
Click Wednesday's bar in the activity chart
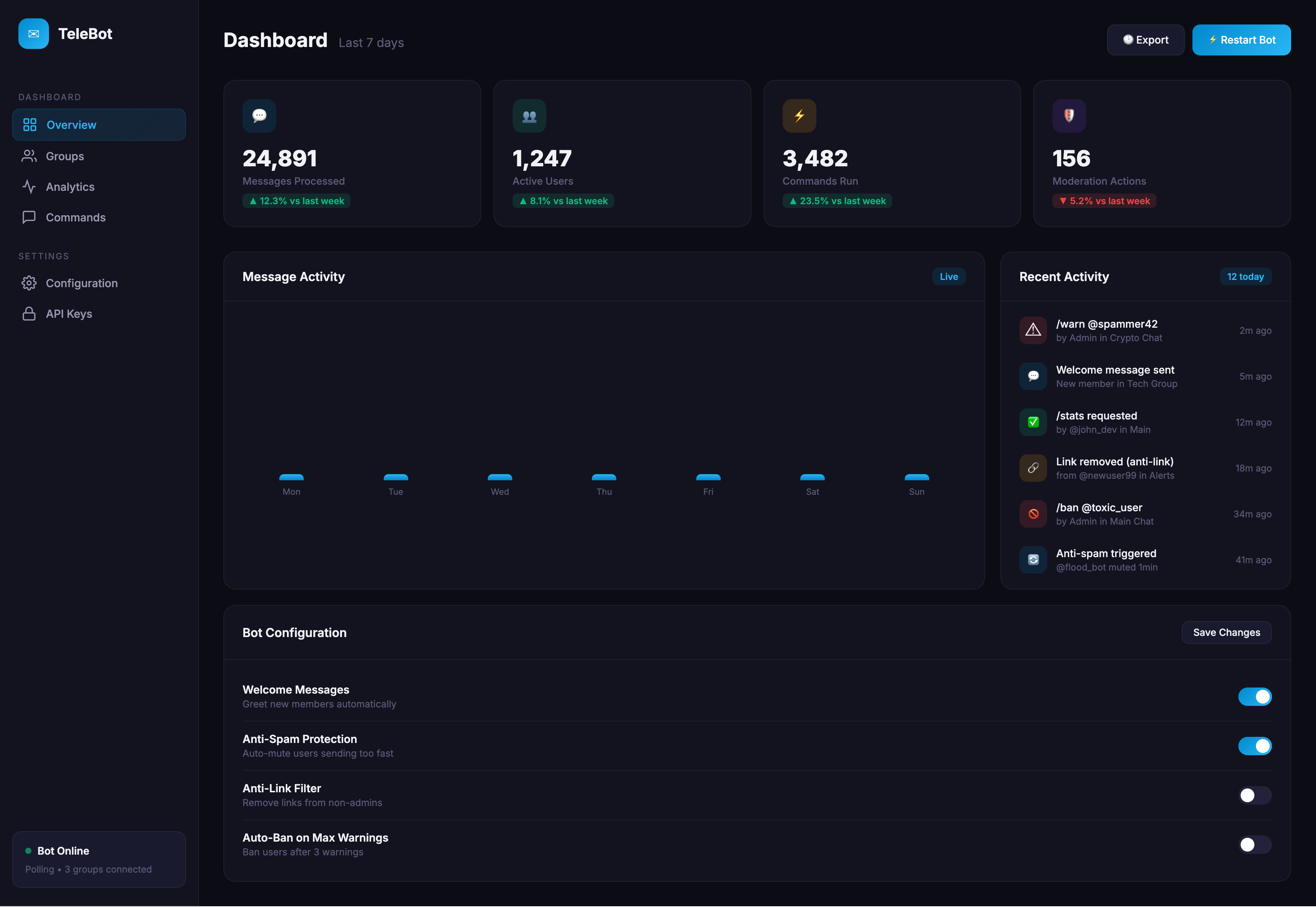tap(500, 477)
